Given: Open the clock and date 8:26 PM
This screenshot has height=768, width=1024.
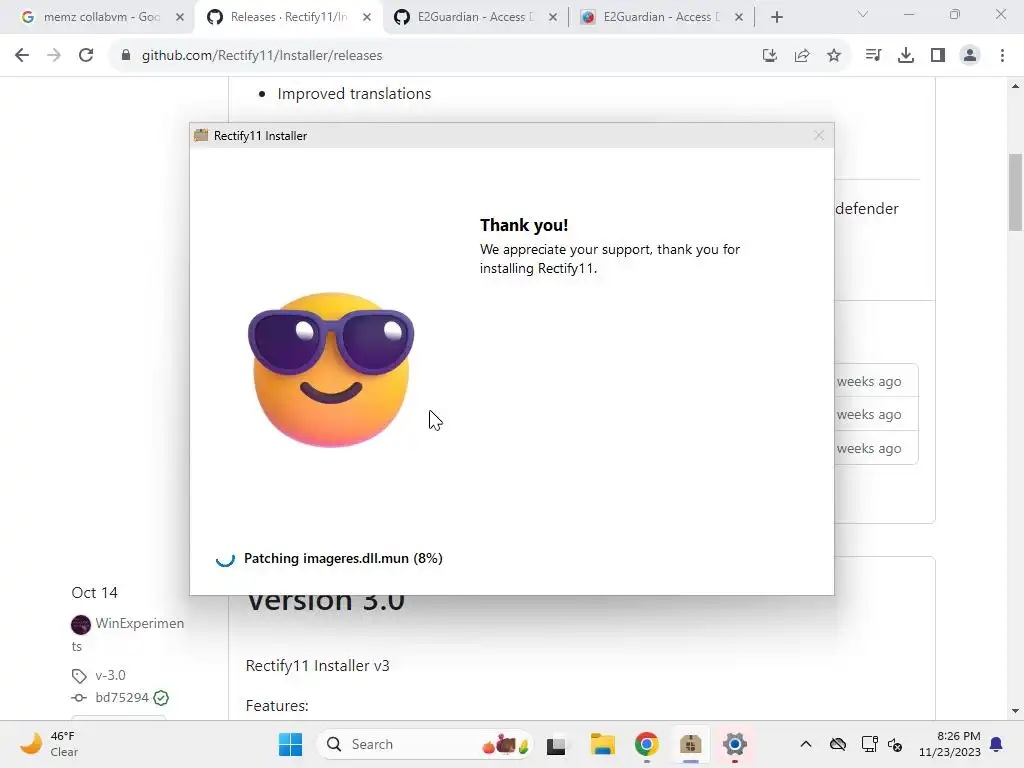Looking at the screenshot, I should [x=950, y=744].
